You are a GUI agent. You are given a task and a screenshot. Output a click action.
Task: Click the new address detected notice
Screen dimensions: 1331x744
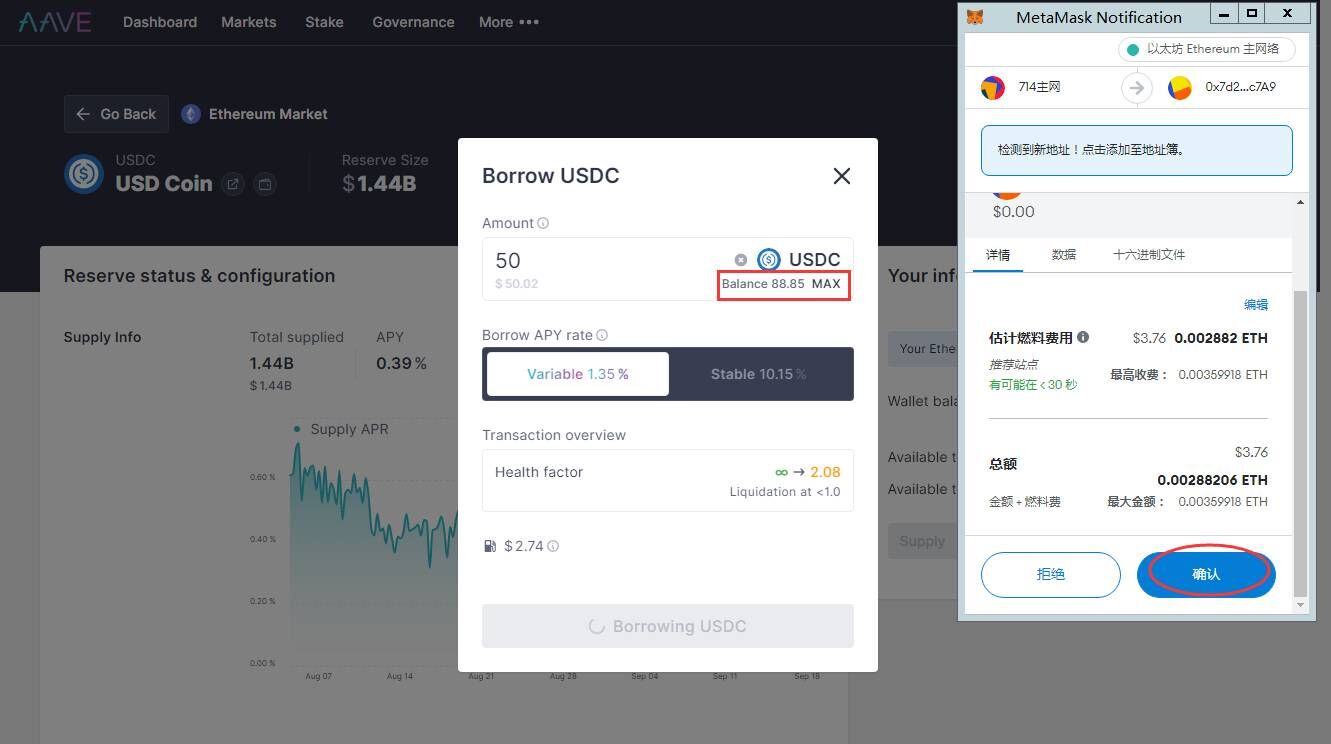tap(1137, 150)
